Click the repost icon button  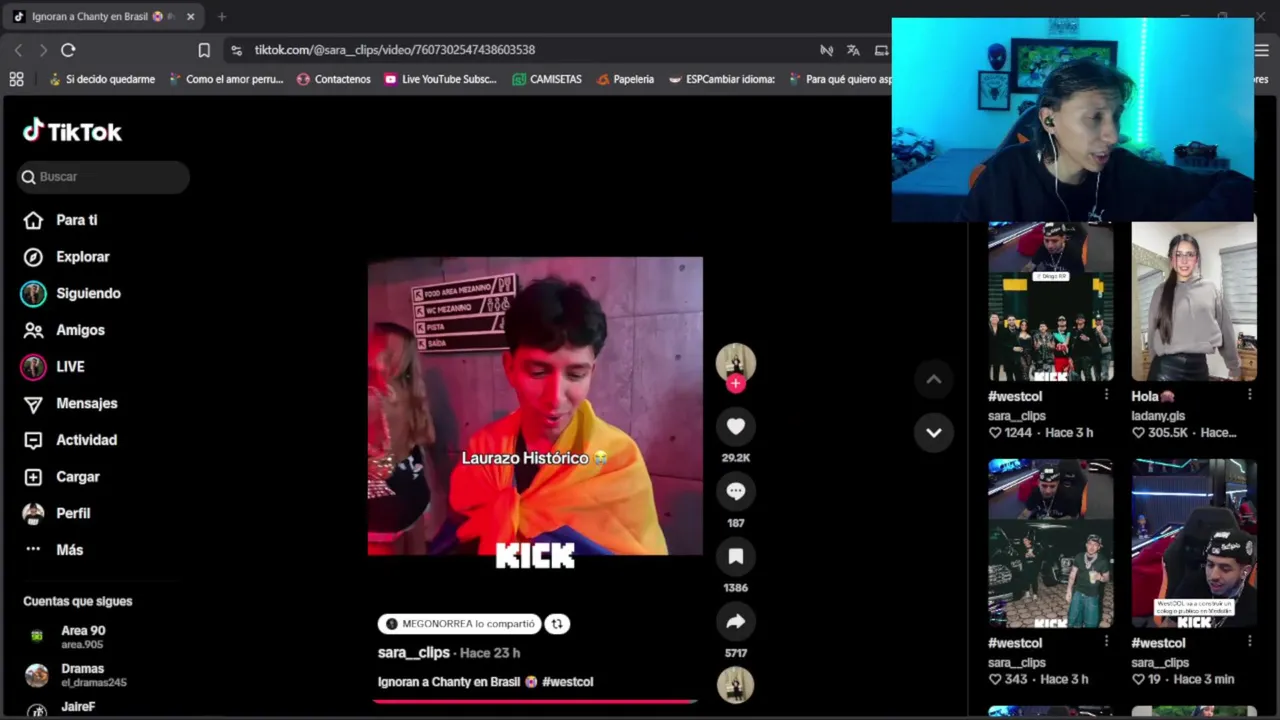click(x=557, y=624)
